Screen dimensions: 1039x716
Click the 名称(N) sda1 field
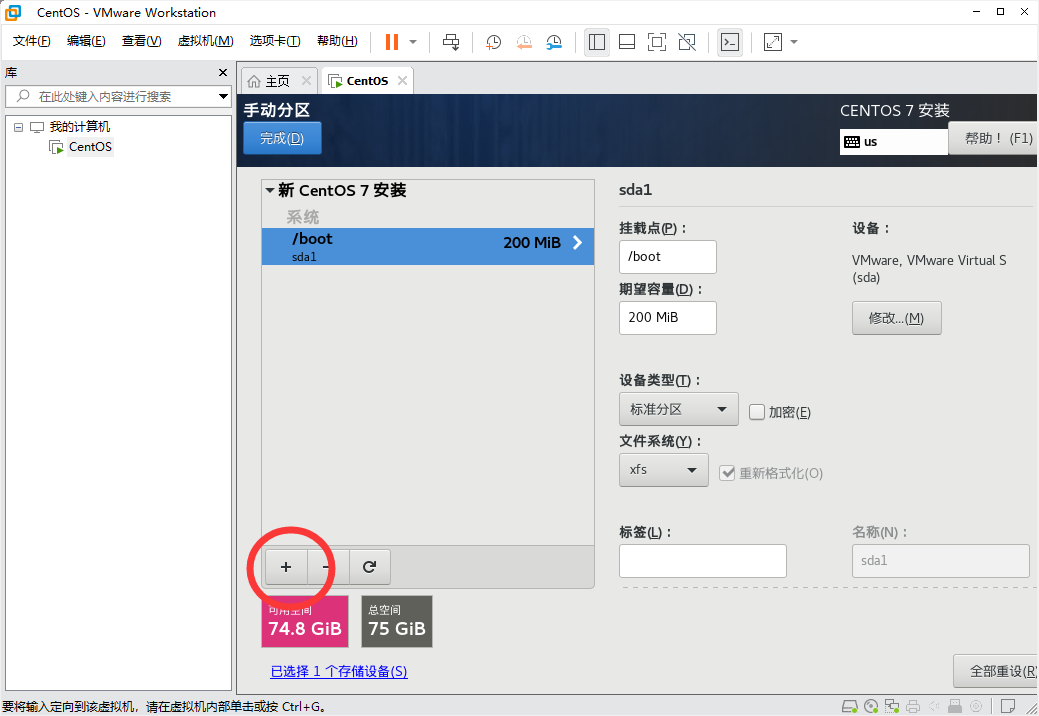940,561
